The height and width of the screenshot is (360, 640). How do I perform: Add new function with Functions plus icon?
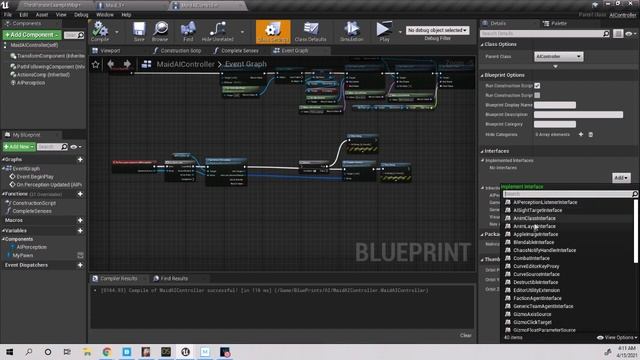point(80,194)
